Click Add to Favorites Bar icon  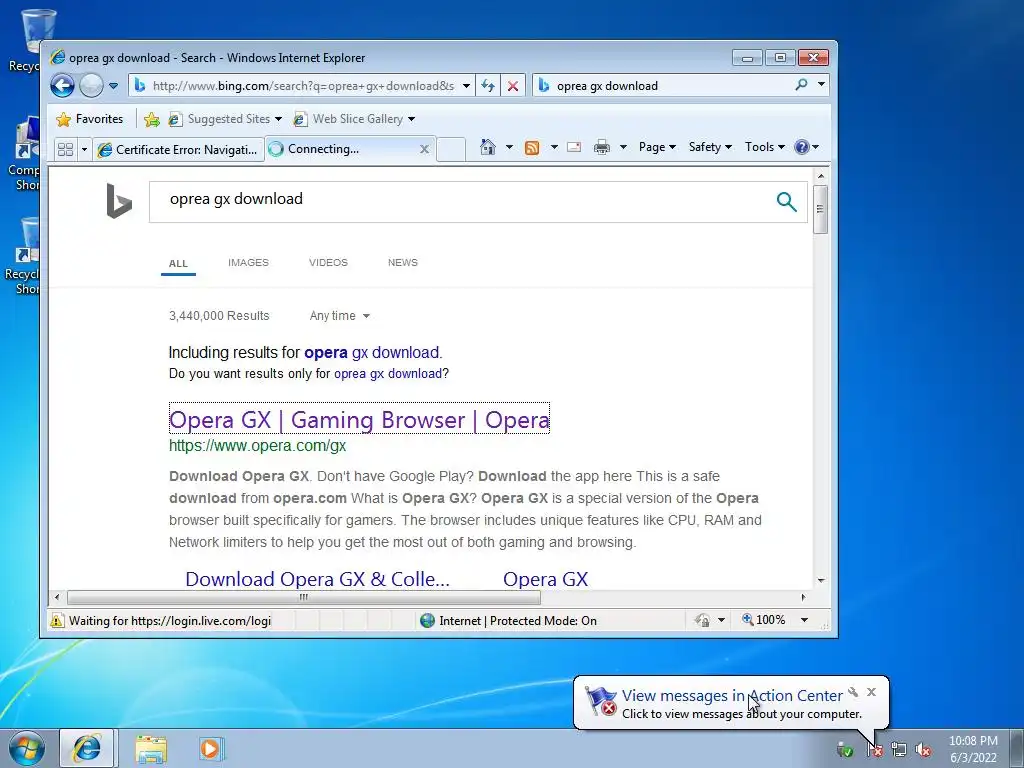152,119
